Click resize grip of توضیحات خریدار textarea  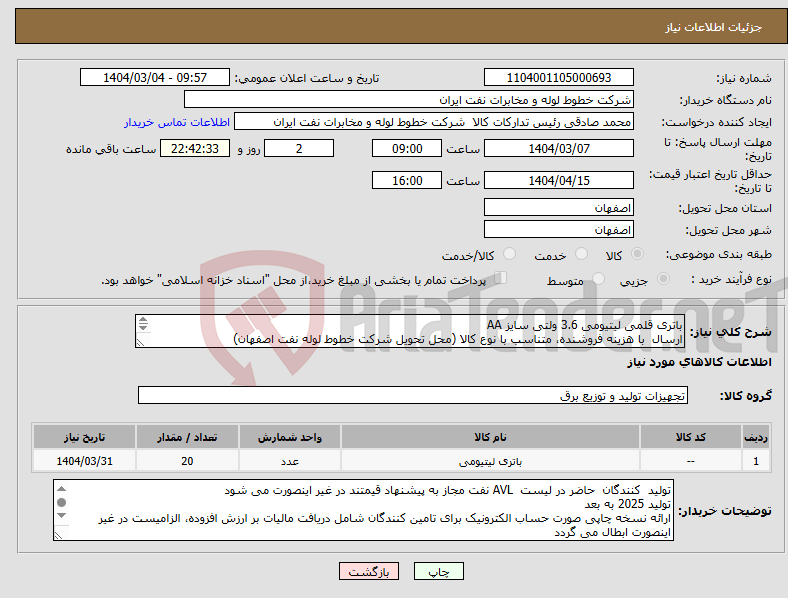tap(58, 536)
